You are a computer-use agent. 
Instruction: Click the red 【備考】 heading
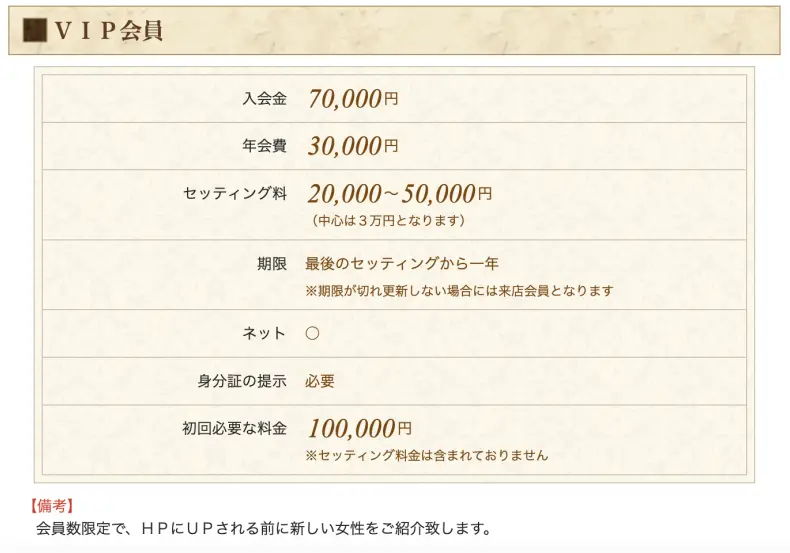pyautogui.click(x=51, y=506)
